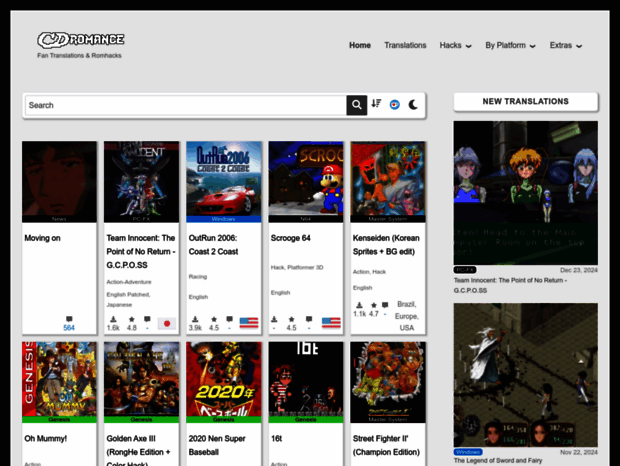Click the NEW TRANSLATIONS button
620x466 pixels.
tap(525, 102)
